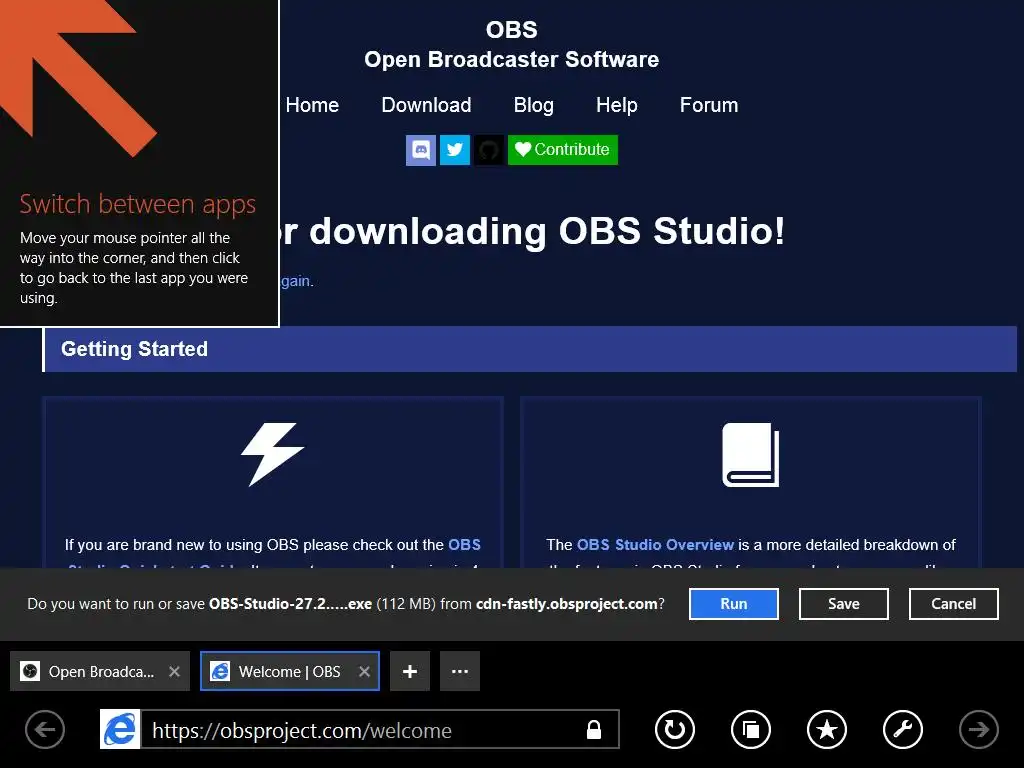Click the lock security icon in address bar
Image resolution: width=1024 pixels, height=768 pixels.
pos(594,729)
